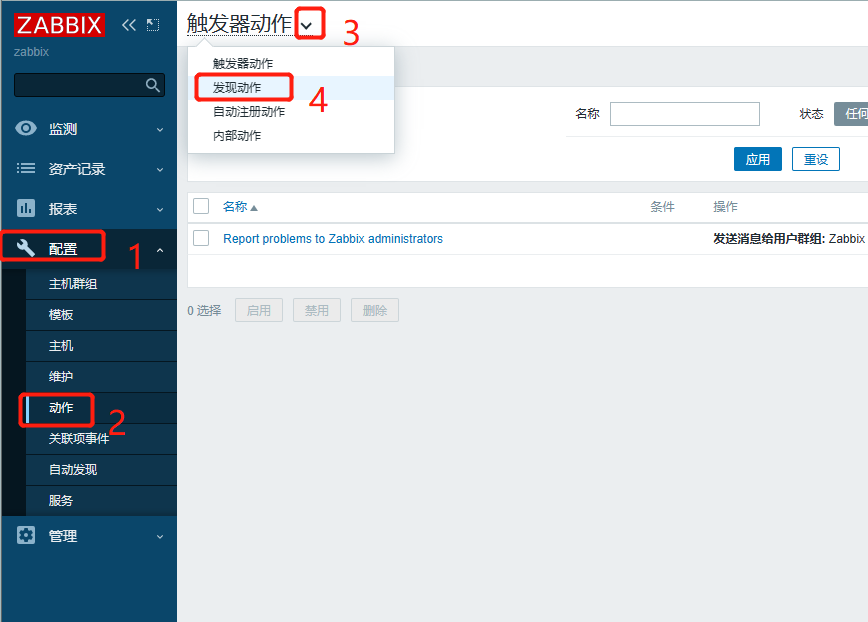Open Report problems to Zabbix administrators link

coord(333,239)
